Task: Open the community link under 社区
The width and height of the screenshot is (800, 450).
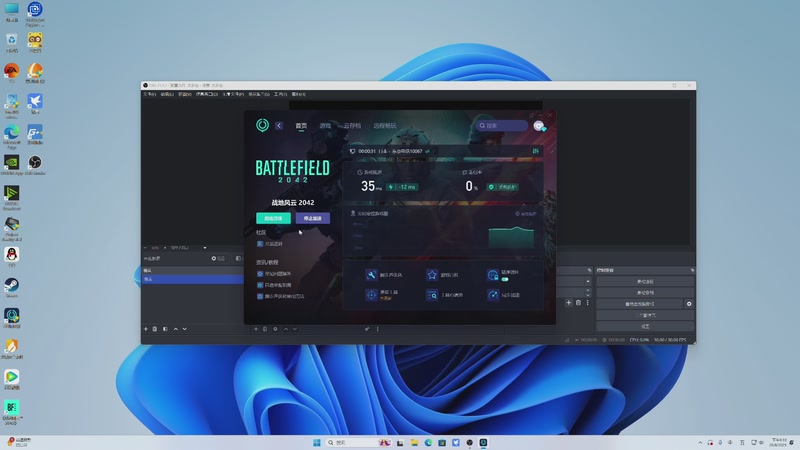Action: point(270,244)
